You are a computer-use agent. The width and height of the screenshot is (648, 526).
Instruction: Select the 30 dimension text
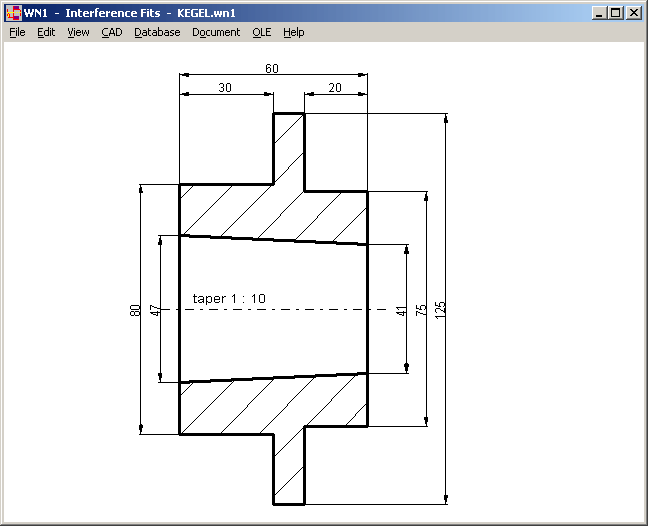point(225,88)
